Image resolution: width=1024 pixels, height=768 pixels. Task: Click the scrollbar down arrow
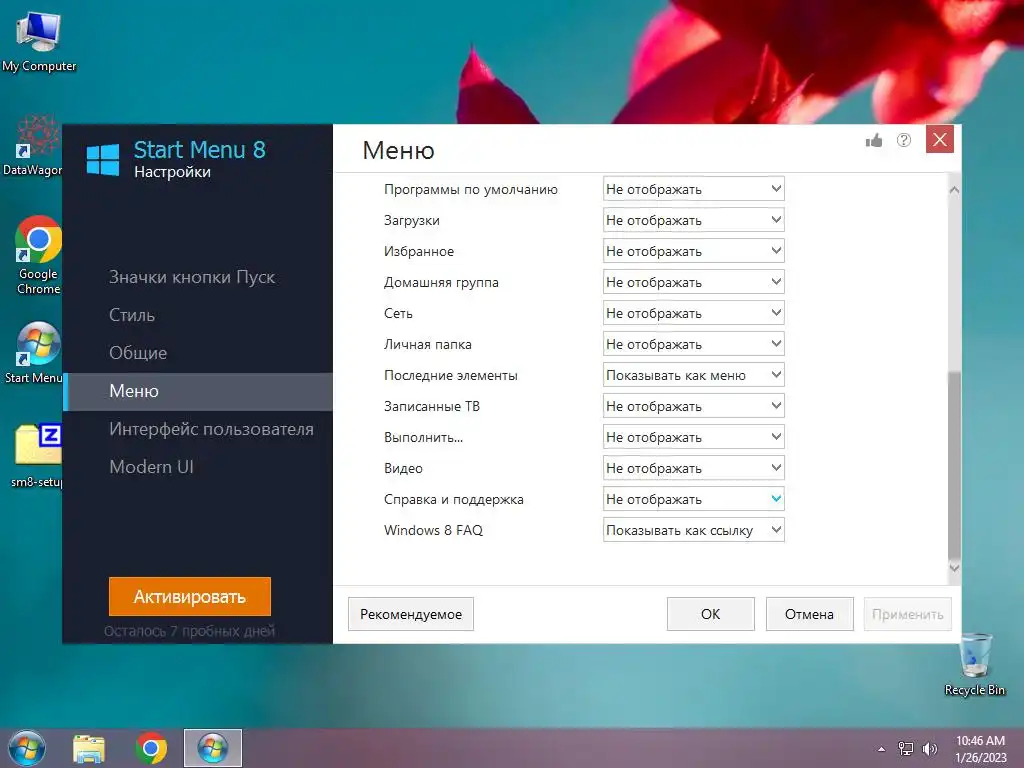[x=954, y=568]
